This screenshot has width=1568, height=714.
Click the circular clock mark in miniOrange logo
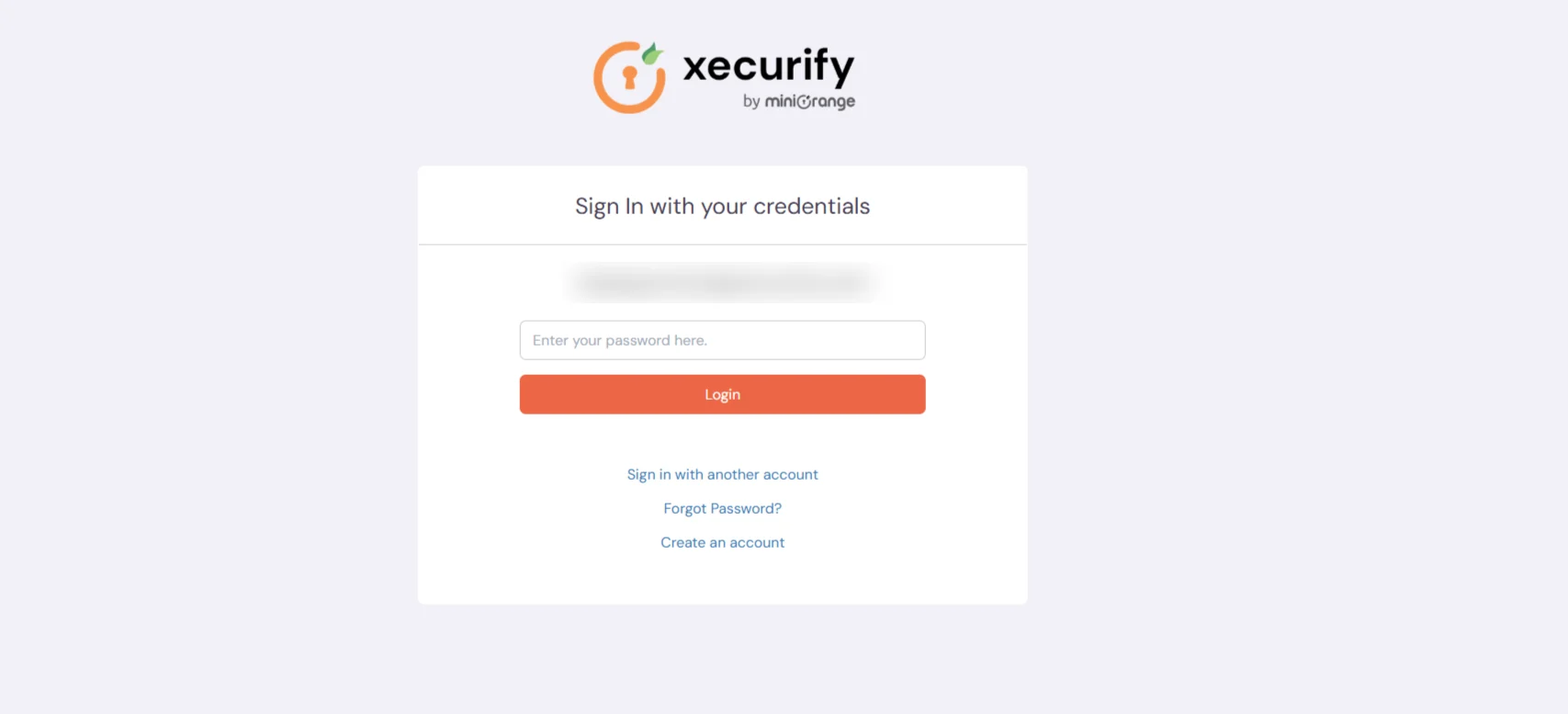coord(804,101)
